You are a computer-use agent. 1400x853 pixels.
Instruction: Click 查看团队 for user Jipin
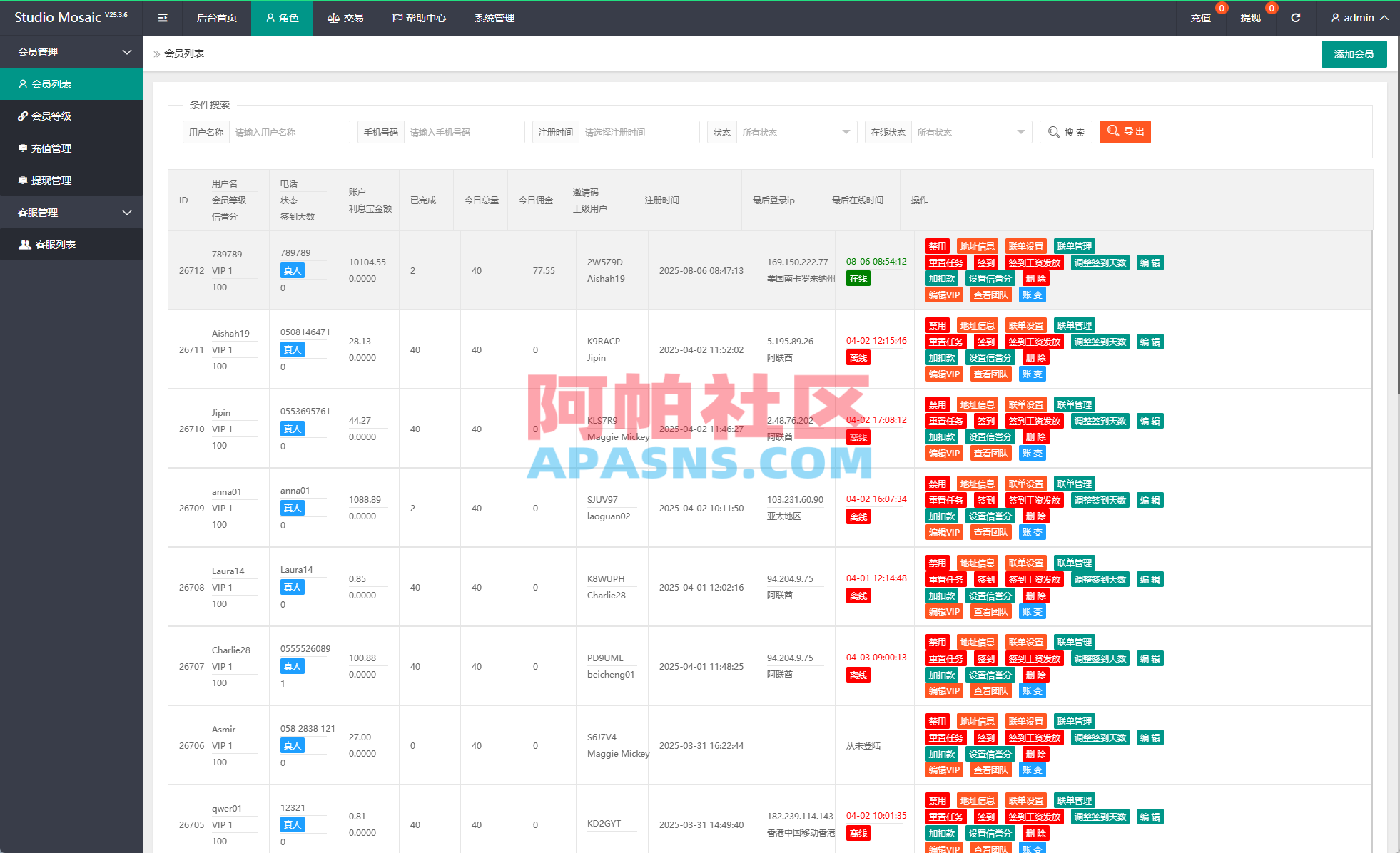[x=991, y=452]
